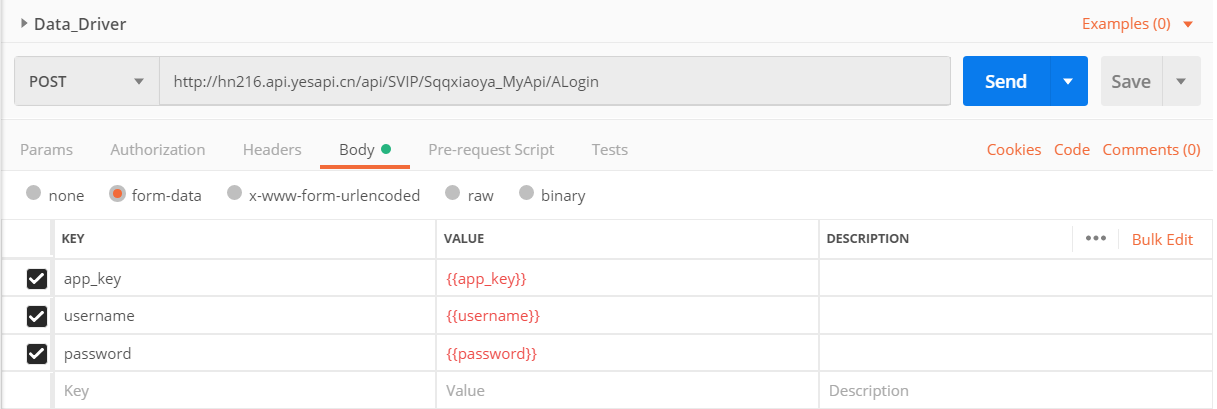Viewport: 1217px width, 409px height.
Task: Click the request URL input field
Action: (555, 82)
